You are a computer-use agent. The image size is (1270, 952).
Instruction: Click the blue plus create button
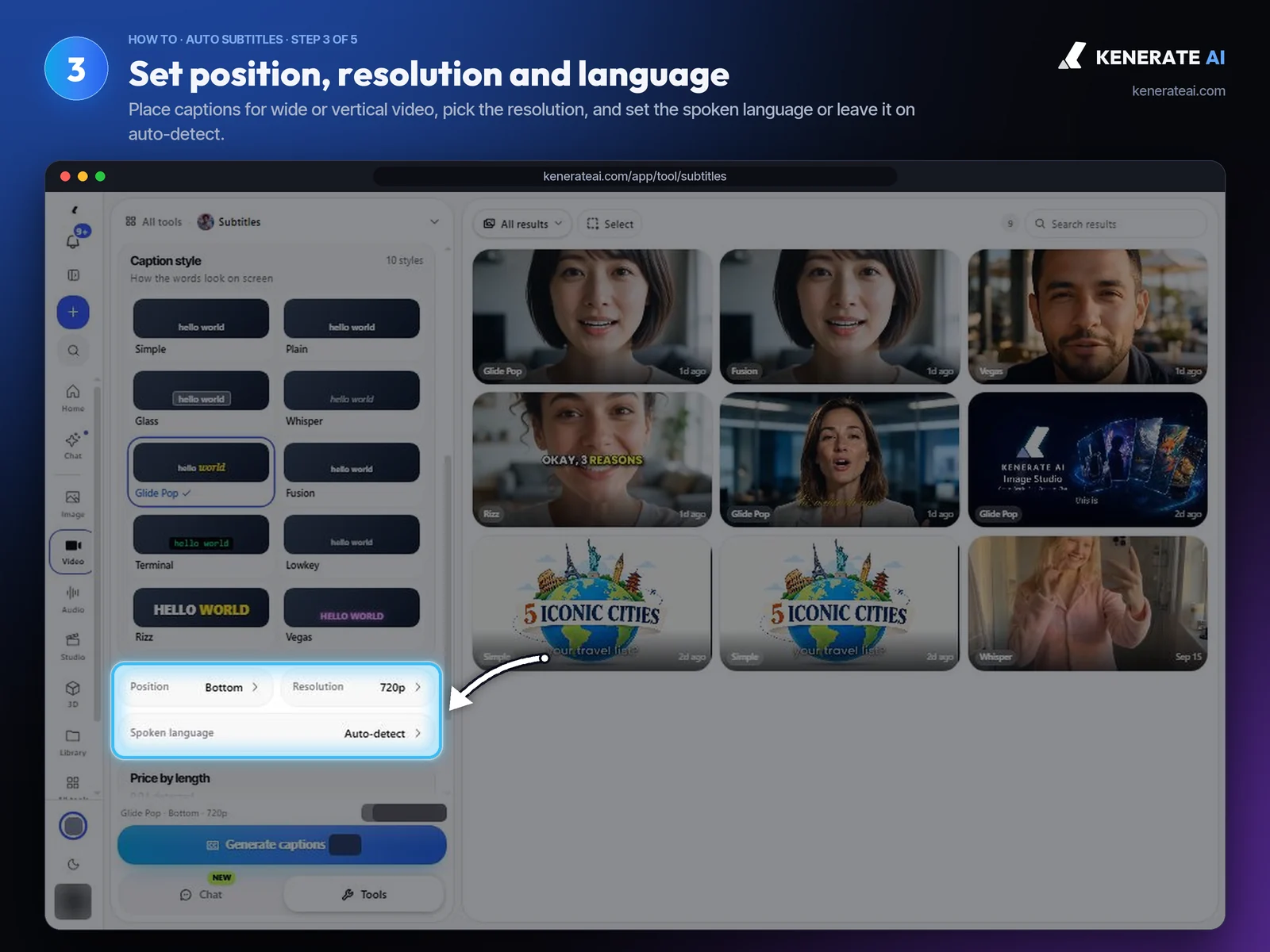73,312
